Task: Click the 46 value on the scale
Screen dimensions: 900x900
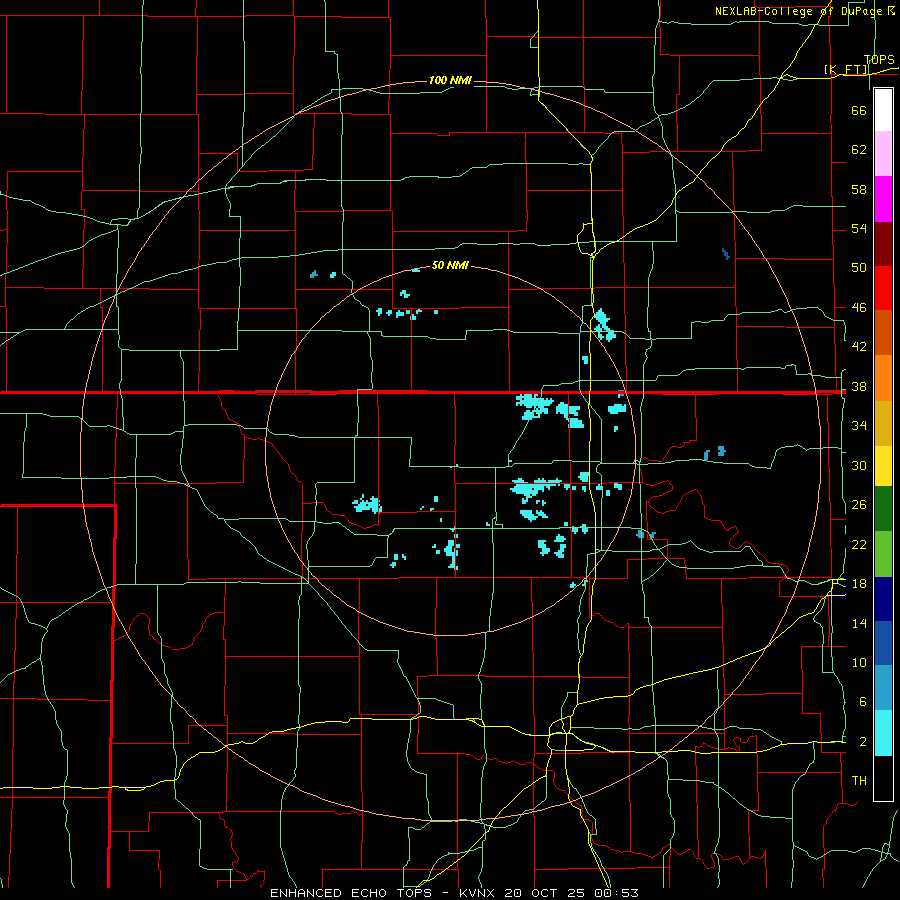Action: coord(859,308)
